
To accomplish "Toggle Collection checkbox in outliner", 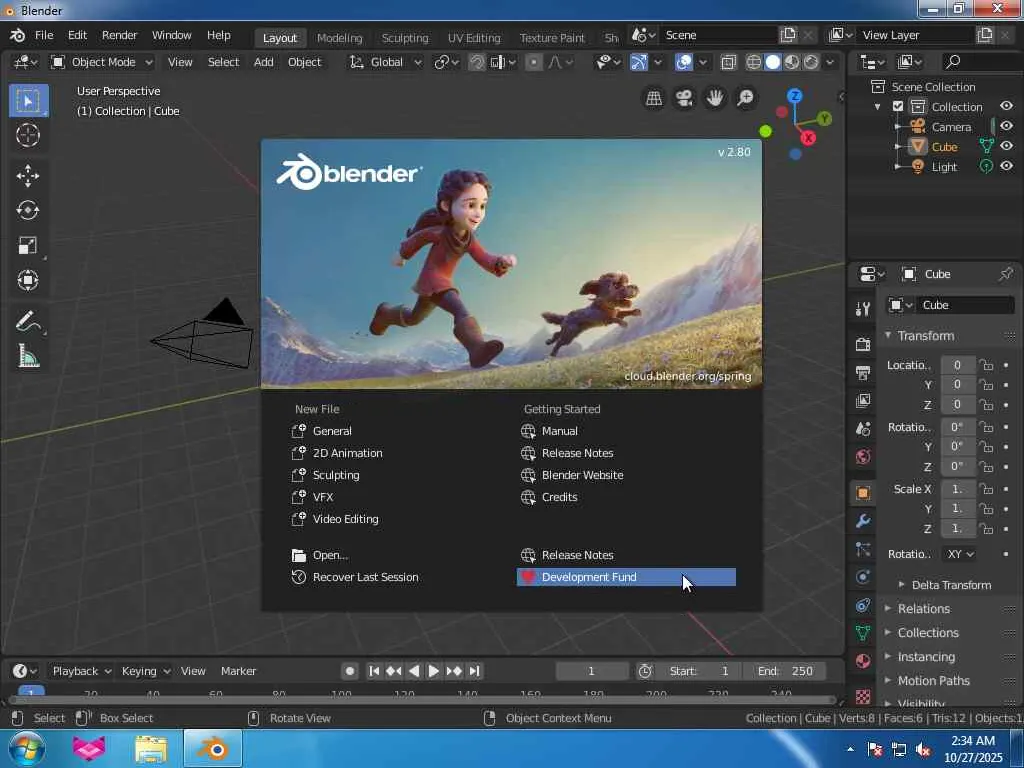I will tap(898, 106).
